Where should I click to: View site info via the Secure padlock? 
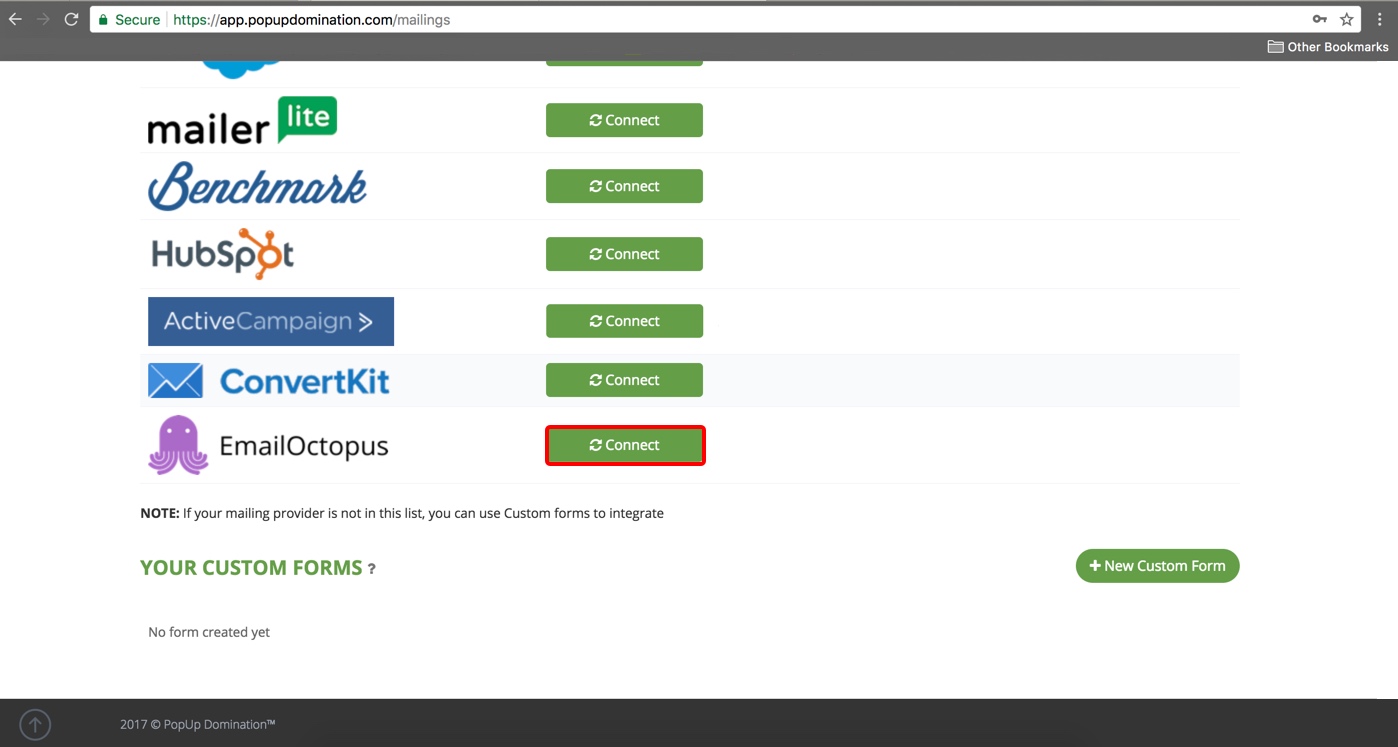[x=129, y=19]
